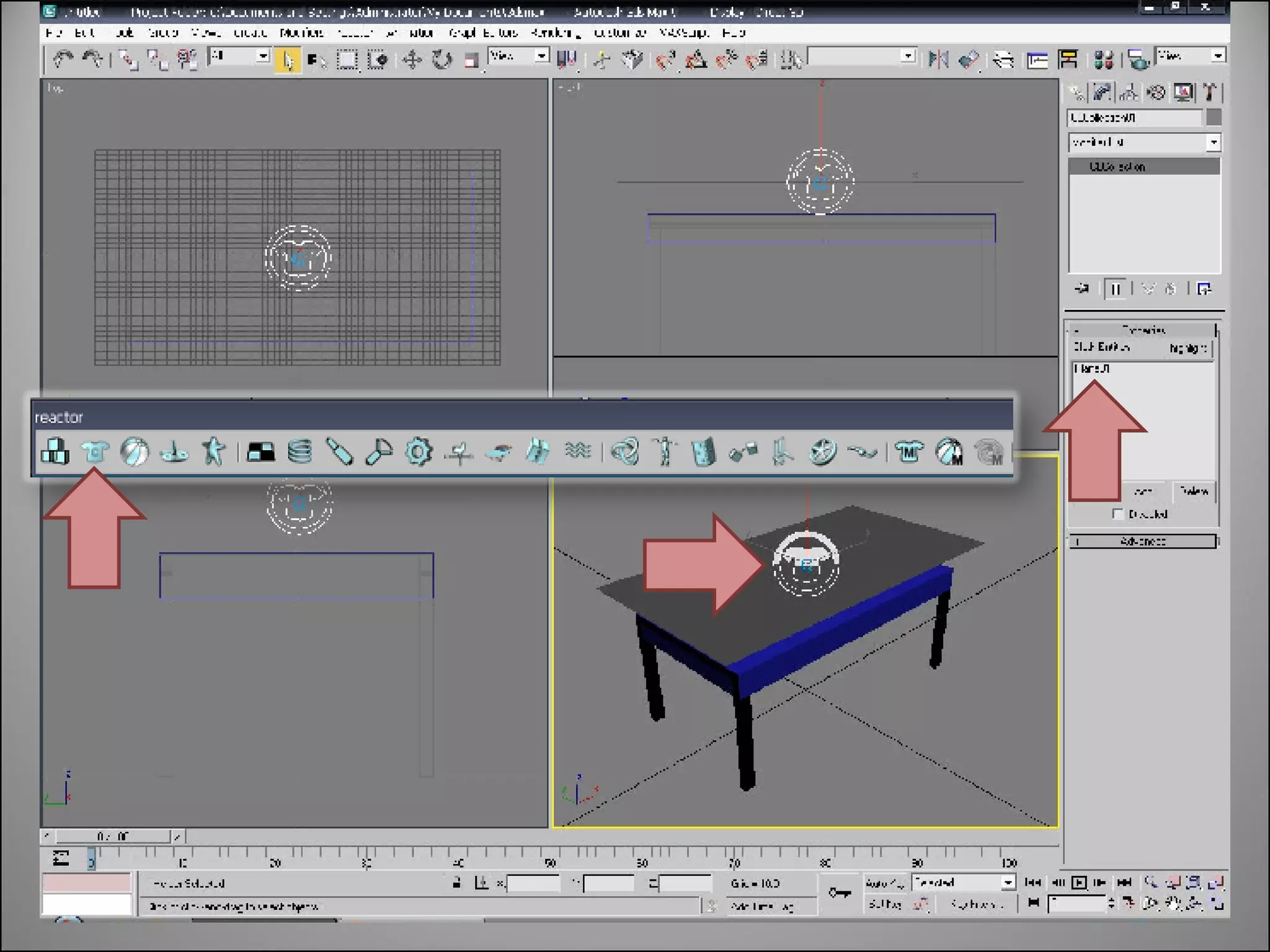
Task: Create a Cloth Collection from reactor toolbar
Action: (x=95, y=451)
